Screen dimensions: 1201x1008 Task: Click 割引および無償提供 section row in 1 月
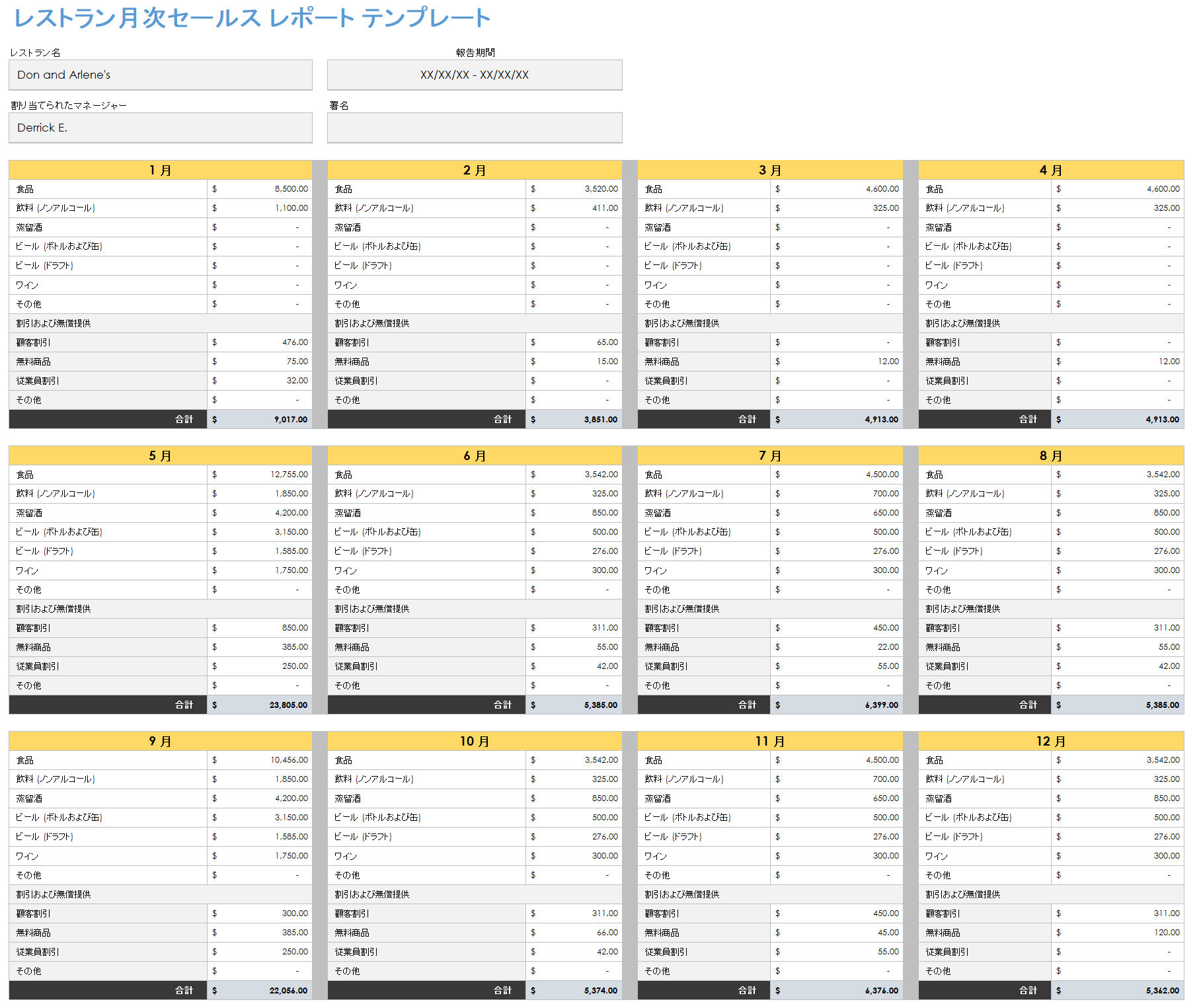click(x=161, y=323)
